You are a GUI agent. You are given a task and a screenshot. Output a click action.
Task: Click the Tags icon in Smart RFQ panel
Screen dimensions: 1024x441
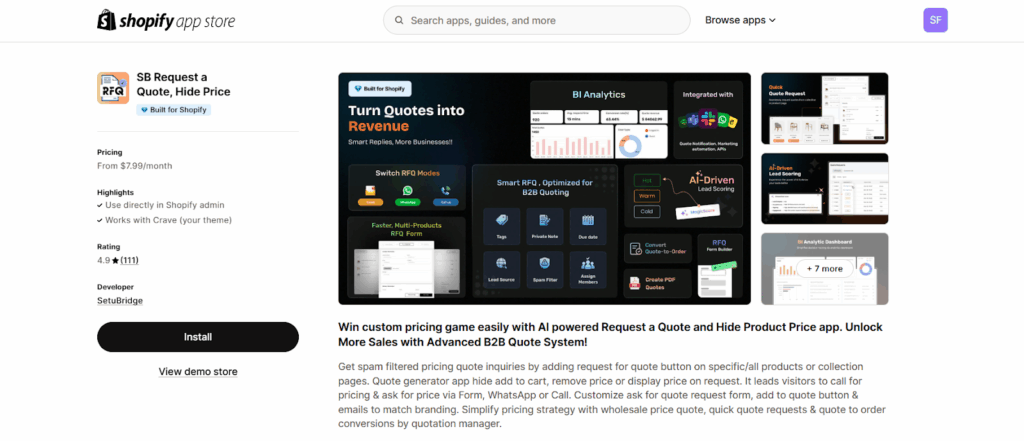tap(502, 221)
